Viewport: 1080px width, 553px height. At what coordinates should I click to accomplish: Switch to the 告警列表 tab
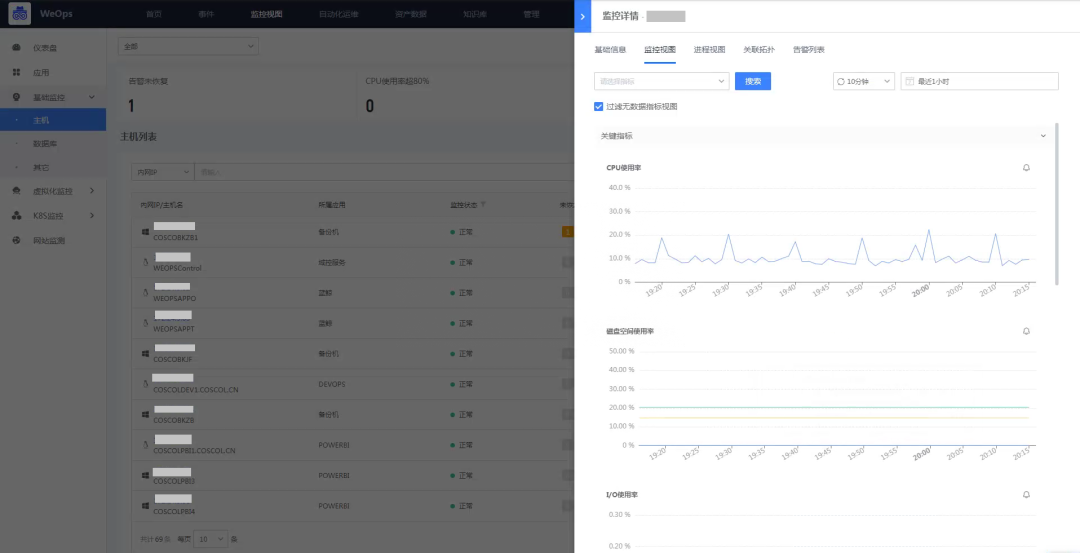(x=809, y=50)
